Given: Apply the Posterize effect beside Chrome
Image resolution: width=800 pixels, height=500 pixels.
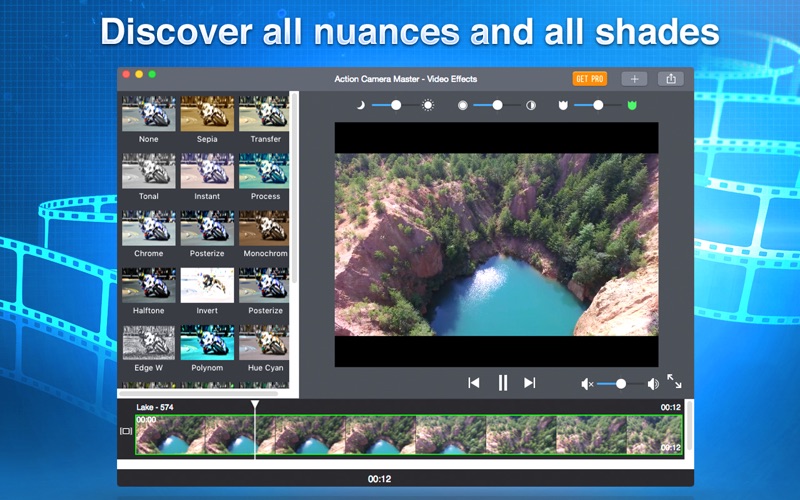Looking at the screenshot, I should (x=207, y=228).
